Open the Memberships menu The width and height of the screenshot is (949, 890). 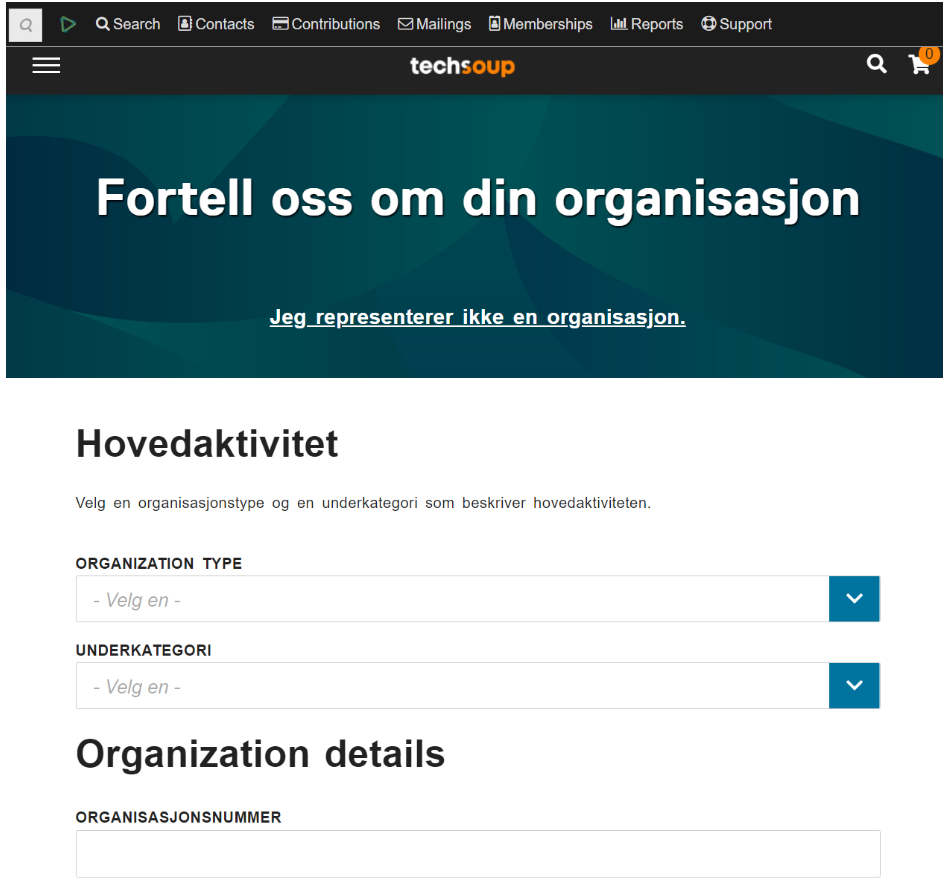point(540,23)
